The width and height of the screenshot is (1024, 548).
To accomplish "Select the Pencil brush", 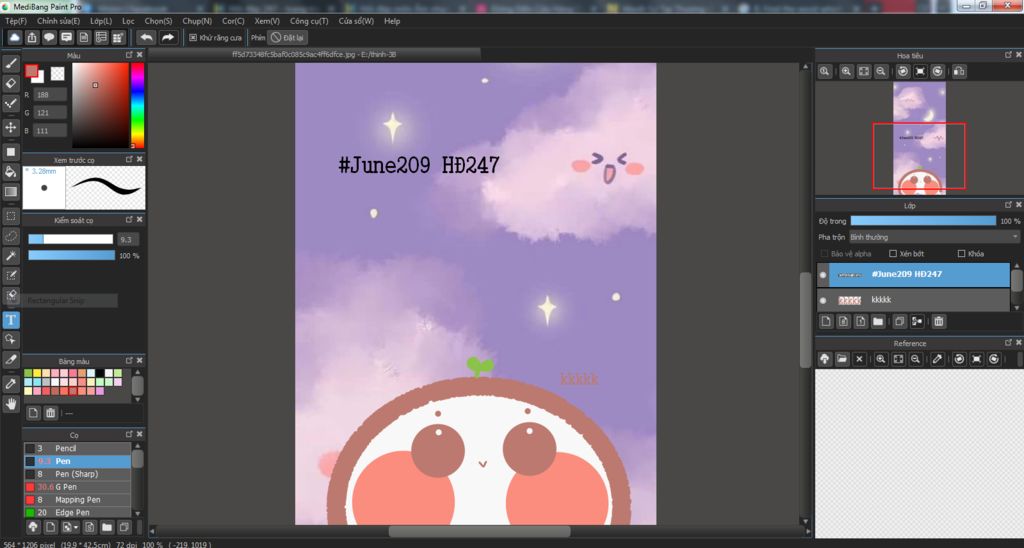I will 78,448.
